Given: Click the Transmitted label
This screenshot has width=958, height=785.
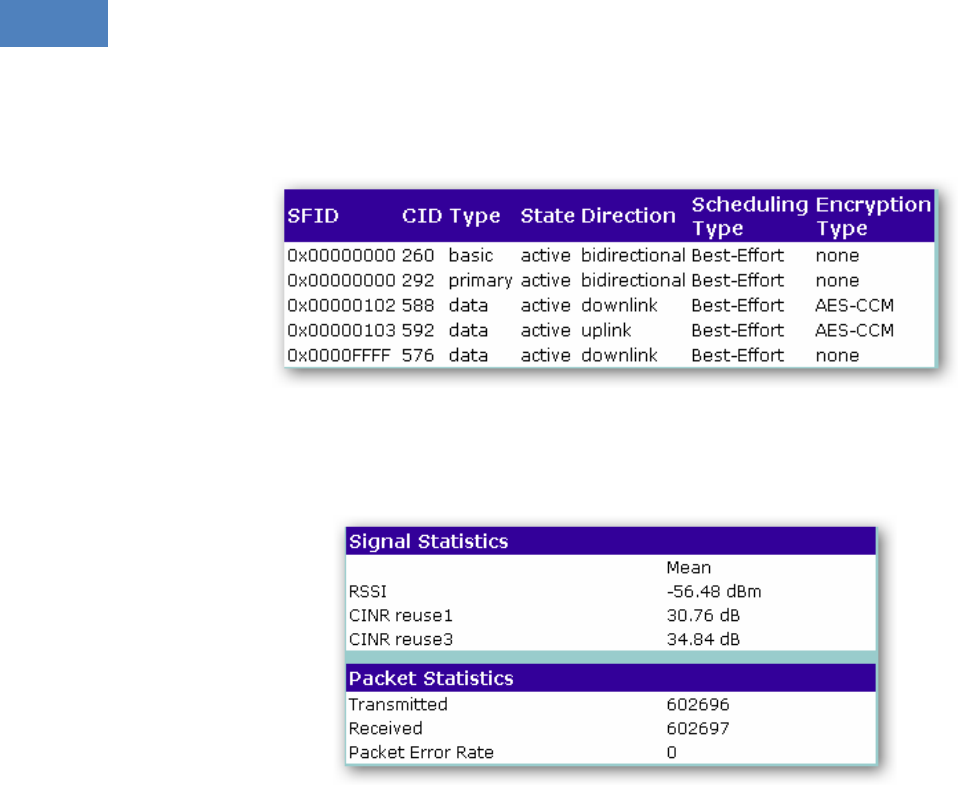Looking at the screenshot, I should click(x=398, y=704).
